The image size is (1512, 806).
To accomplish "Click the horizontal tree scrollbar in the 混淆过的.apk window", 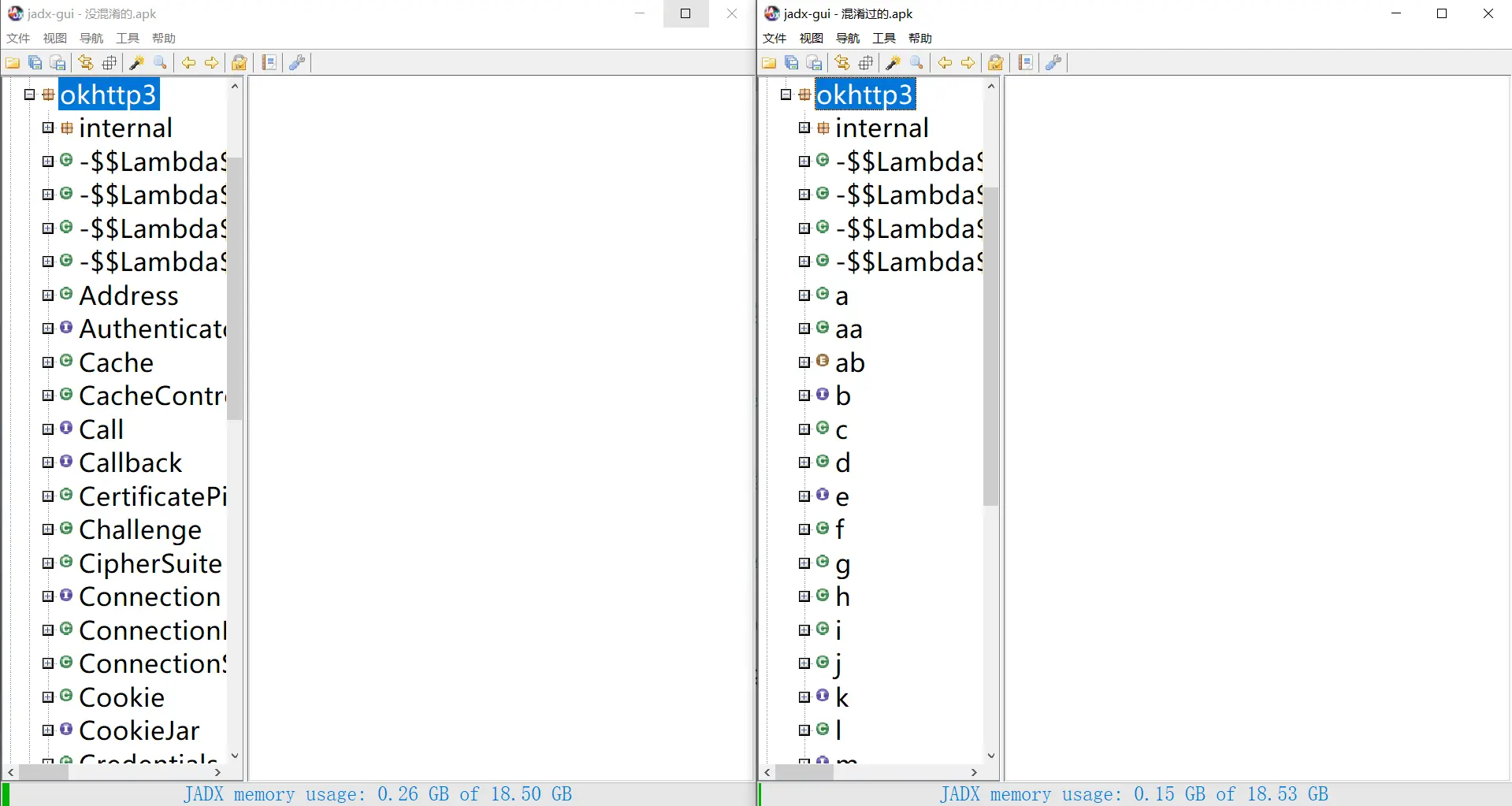I will pyautogui.click(x=804, y=772).
